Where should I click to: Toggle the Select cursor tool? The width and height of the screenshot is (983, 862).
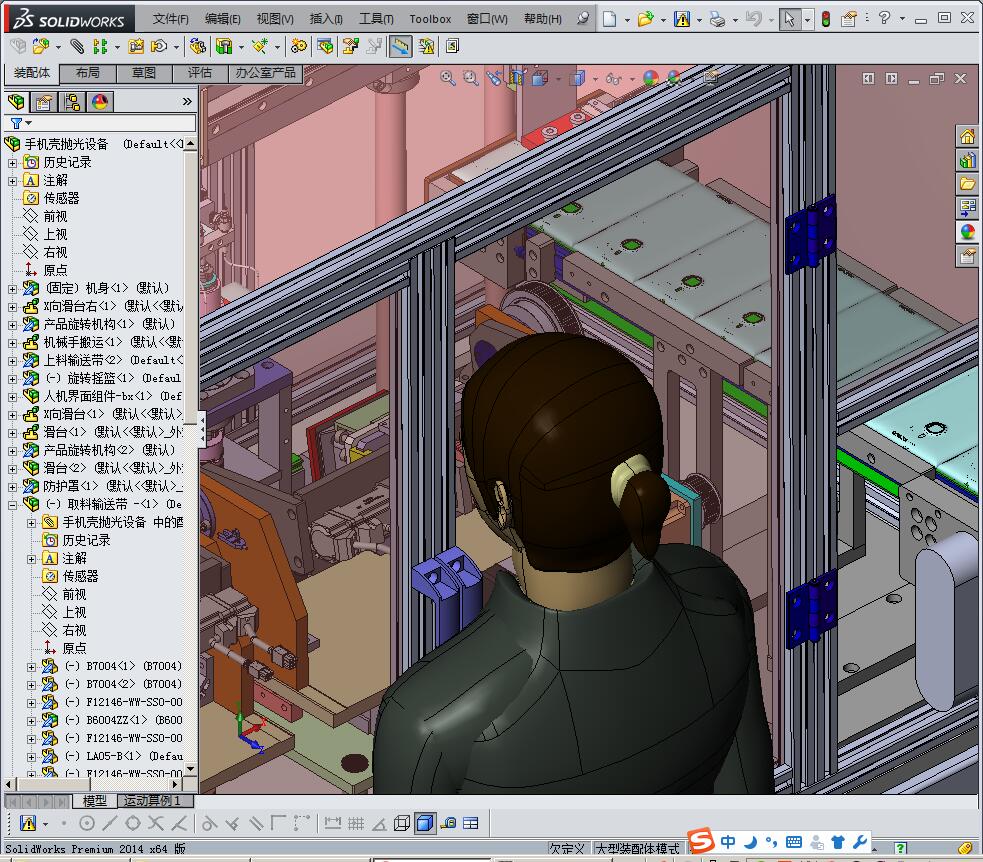(789, 19)
